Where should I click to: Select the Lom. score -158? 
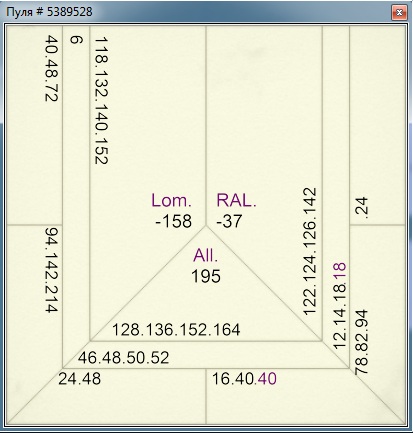click(173, 221)
